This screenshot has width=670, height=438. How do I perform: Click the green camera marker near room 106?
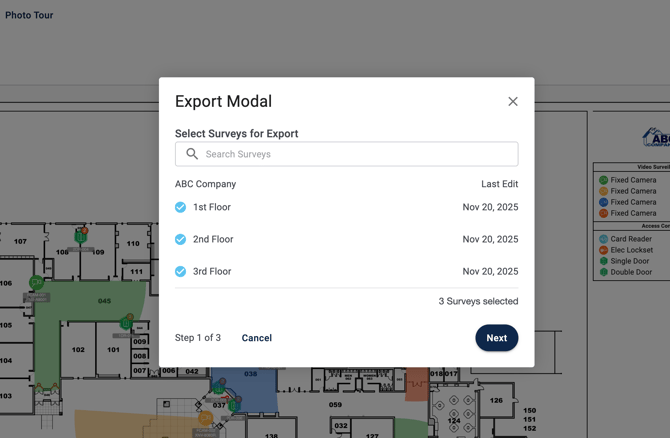[36, 283]
